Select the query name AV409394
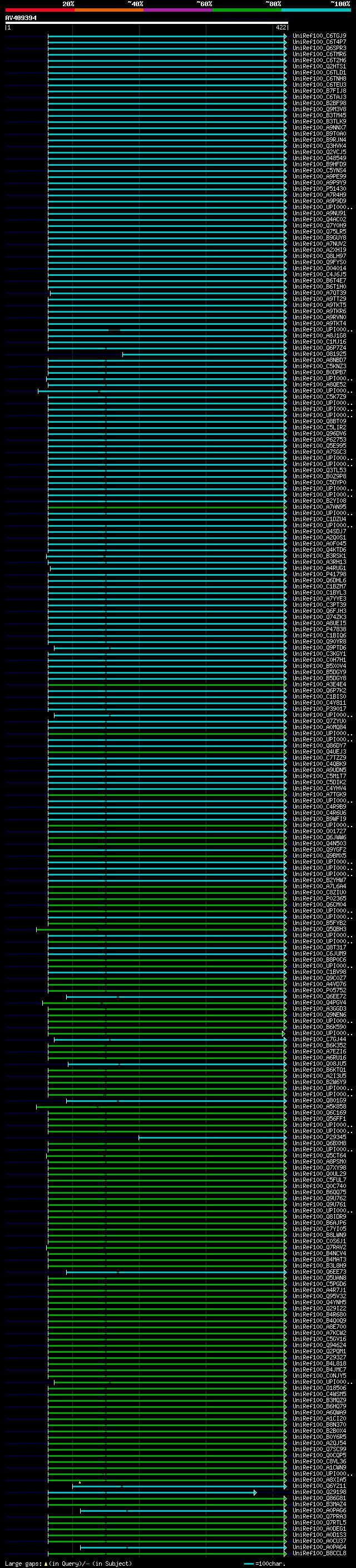Viewport: 356px width, 1568px height. pyautogui.click(x=21, y=18)
